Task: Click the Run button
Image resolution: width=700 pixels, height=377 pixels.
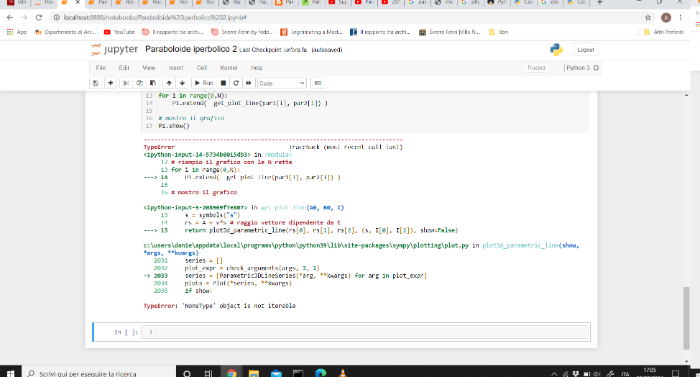Action: (204, 83)
